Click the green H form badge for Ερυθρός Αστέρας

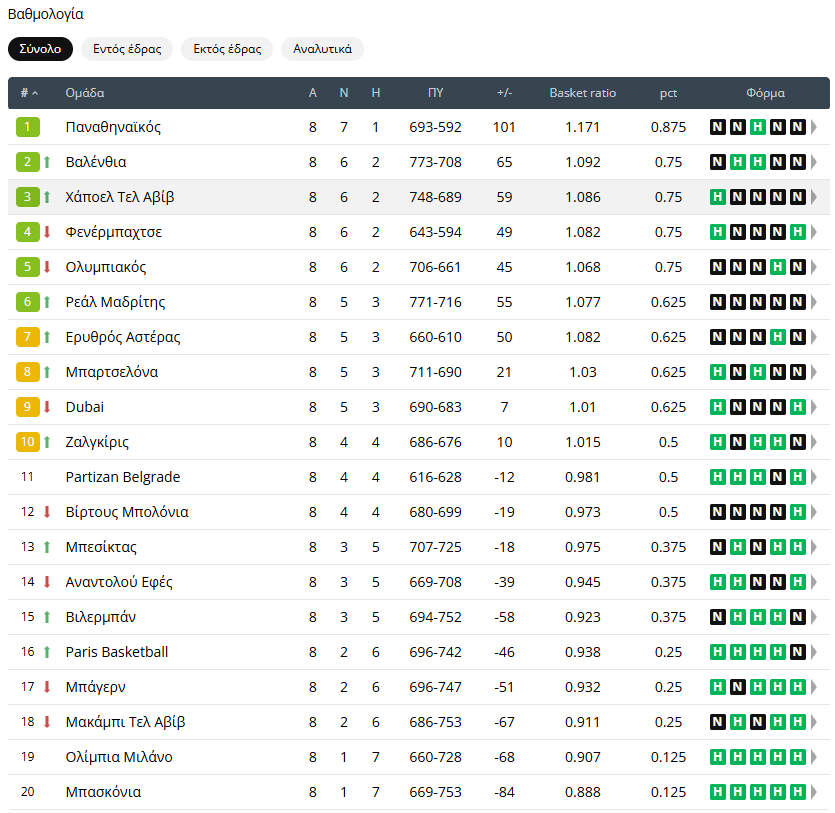(777, 337)
